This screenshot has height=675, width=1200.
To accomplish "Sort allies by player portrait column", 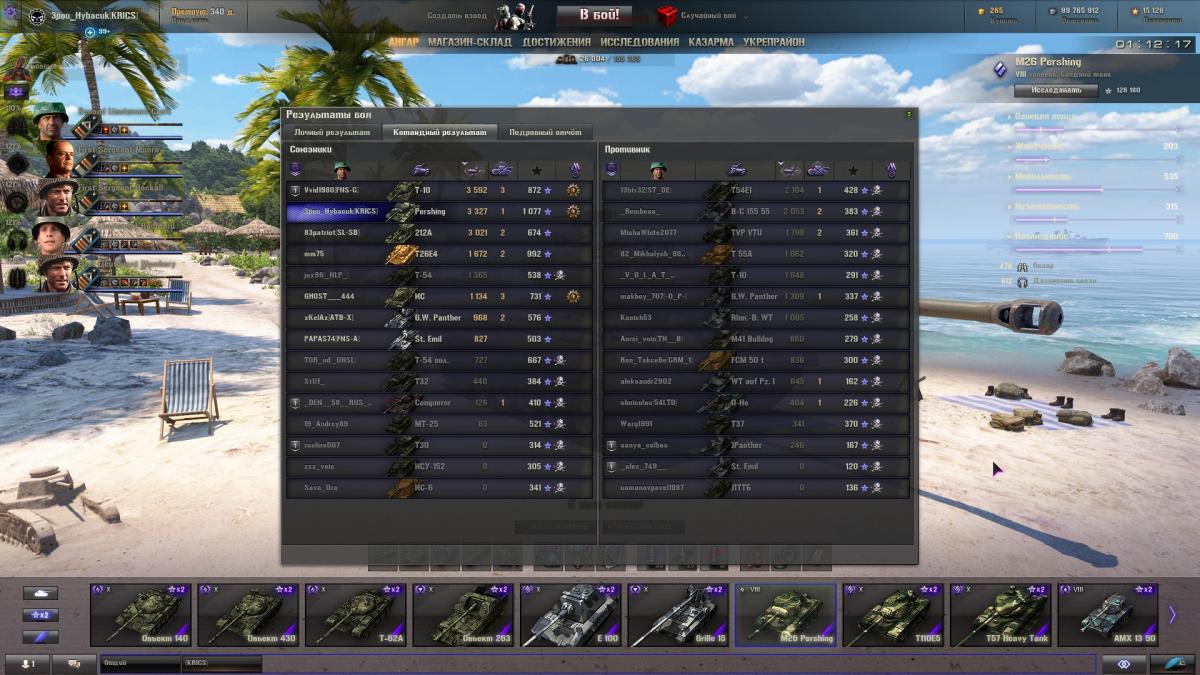I will point(342,170).
